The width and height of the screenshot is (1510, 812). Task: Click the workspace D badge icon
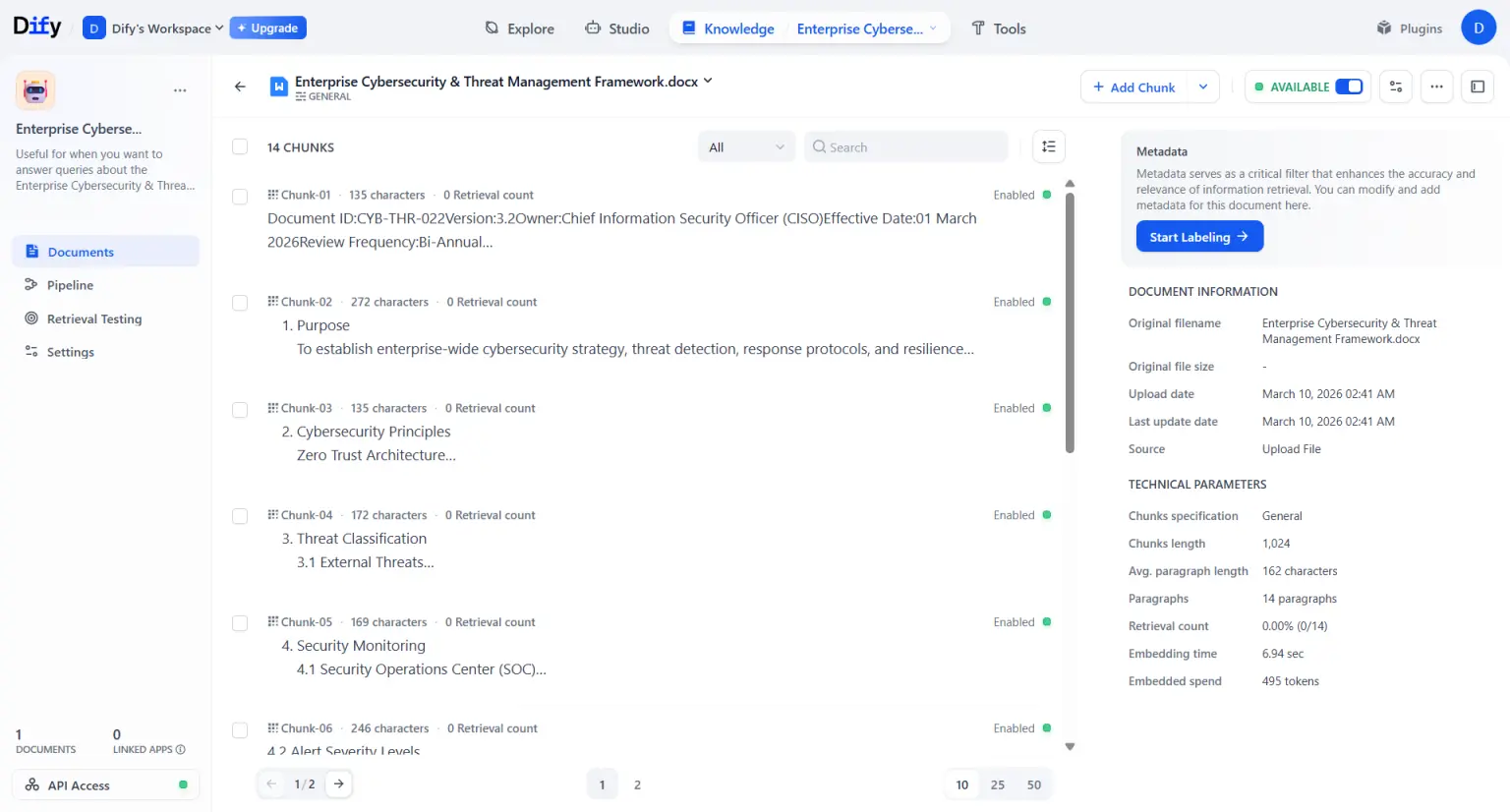[x=93, y=29]
